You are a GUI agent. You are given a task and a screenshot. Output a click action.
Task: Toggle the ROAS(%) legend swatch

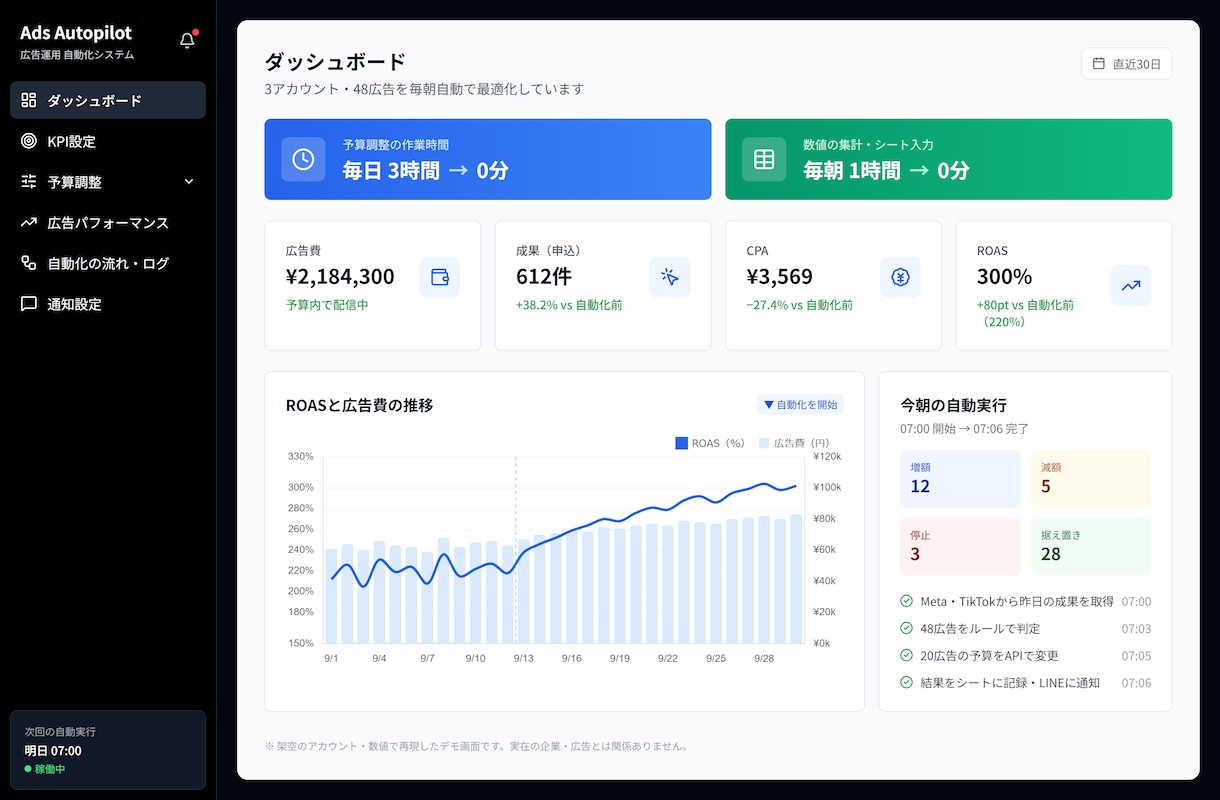click(682, 443)
